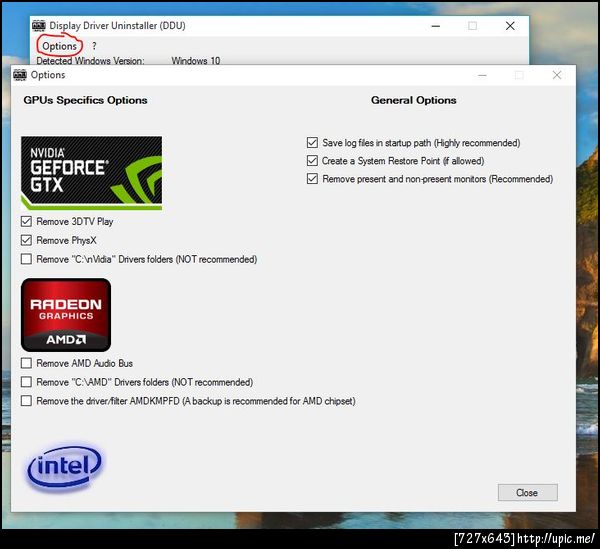Close the Options window with X

[557, 75]
